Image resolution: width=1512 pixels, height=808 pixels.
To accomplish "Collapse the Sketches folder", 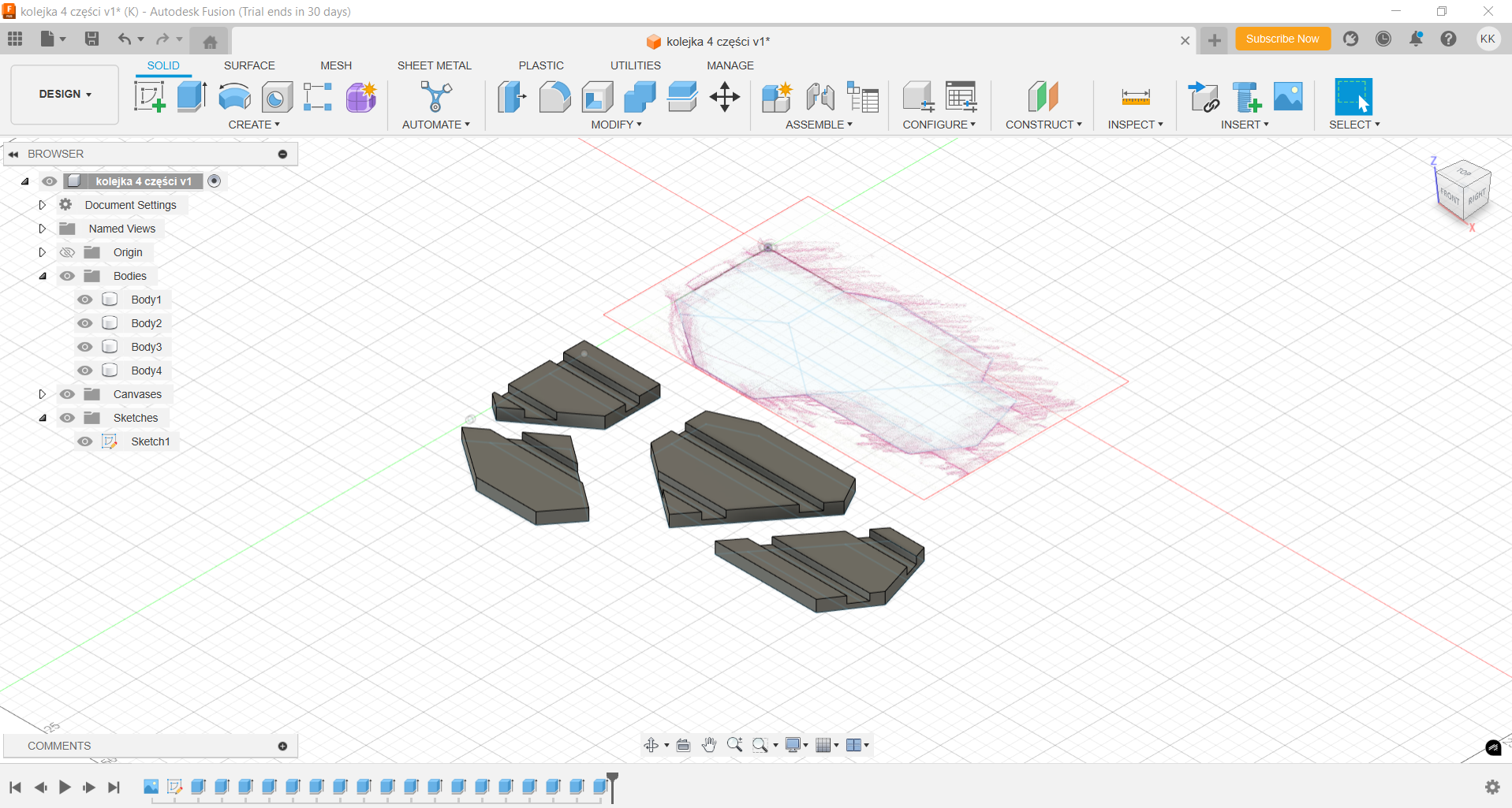I will tap(43, 418).
